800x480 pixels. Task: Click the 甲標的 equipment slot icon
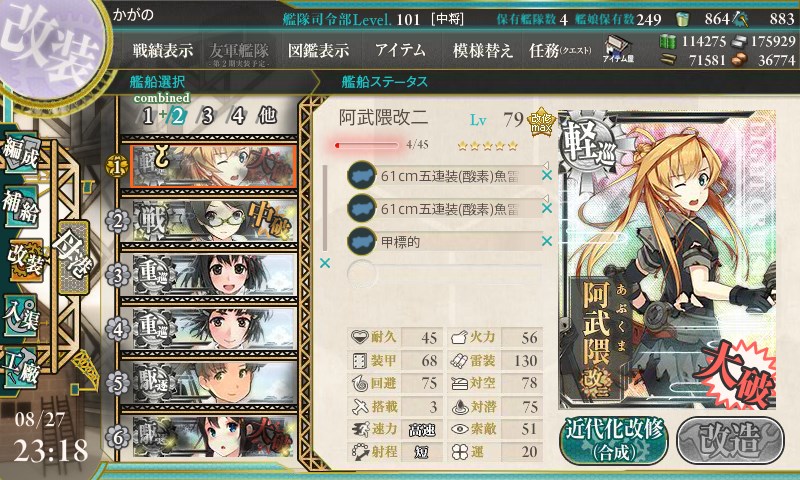click(361, 241)
